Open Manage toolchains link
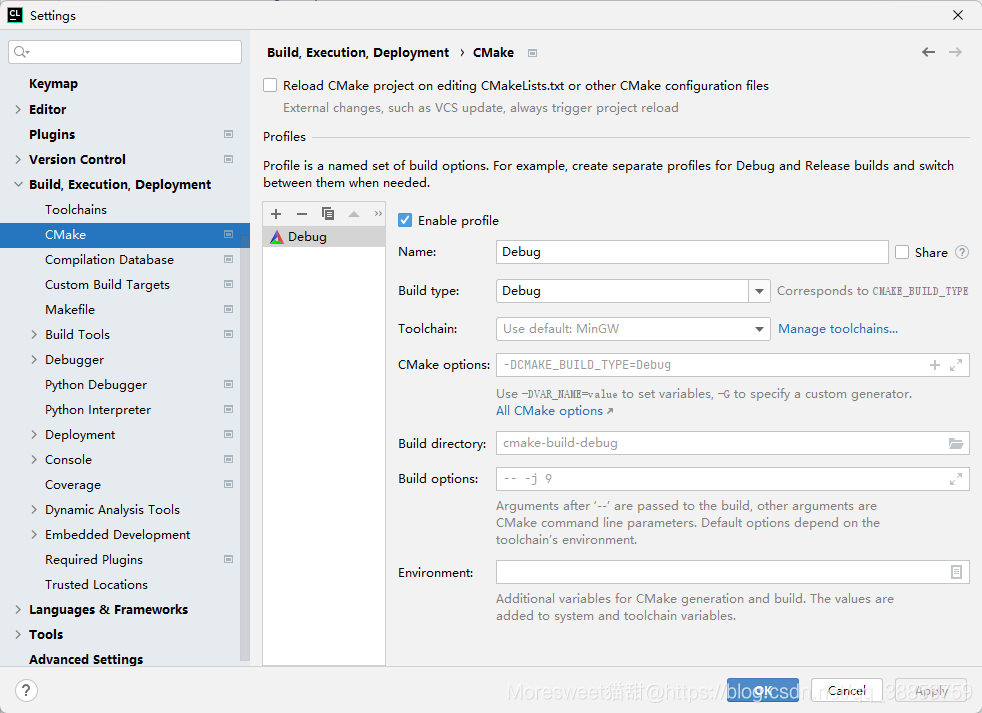This screenshot has height=713, width=982. point(838,329)
